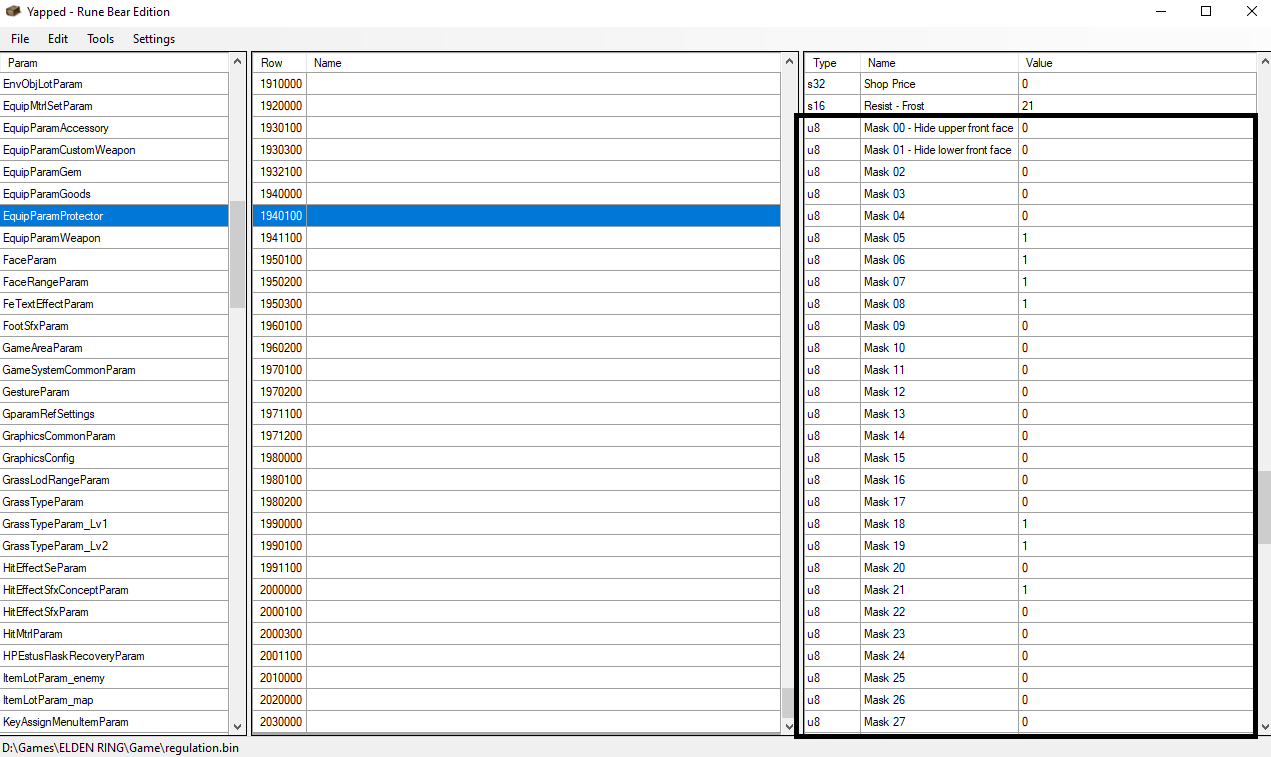1271x757 pixels.
Task: Click the Type column header
Action: click(832, 63)
